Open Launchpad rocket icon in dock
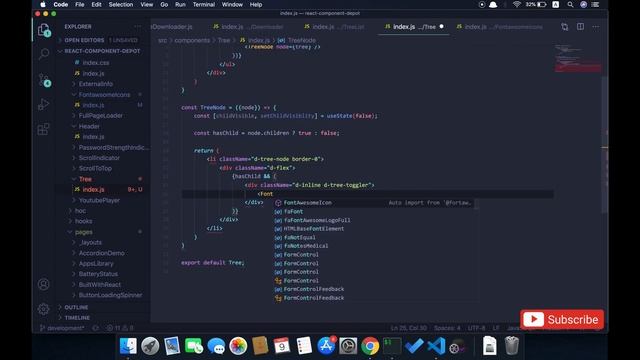This screenshot has width=640, height=360. [150, 346]
